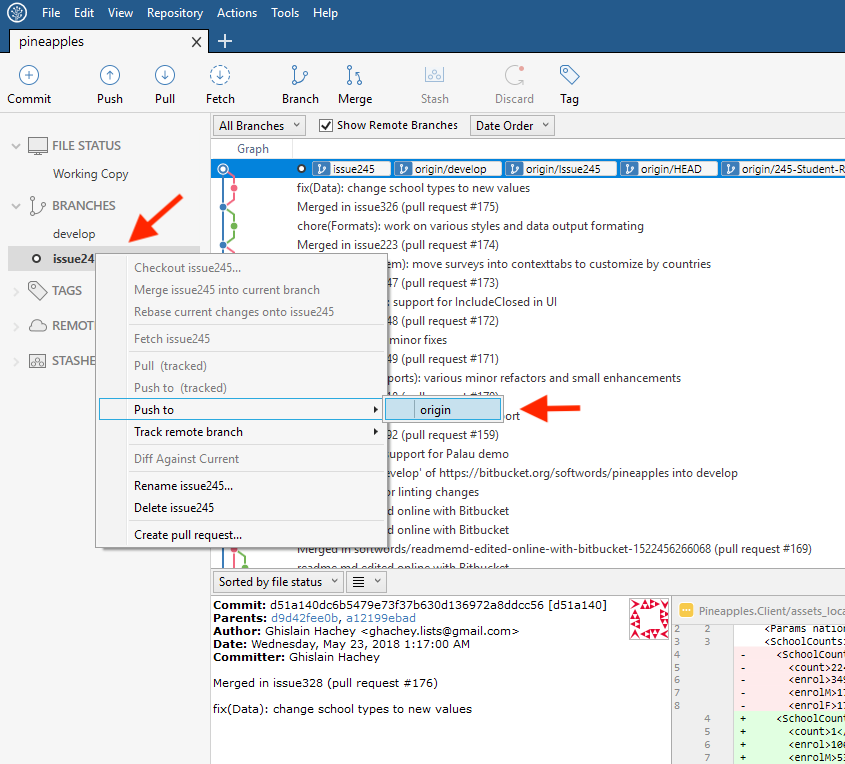845x764 pixels.
Task: Open the Sorted by file status dropdown
Action: [x=277, y=582]
